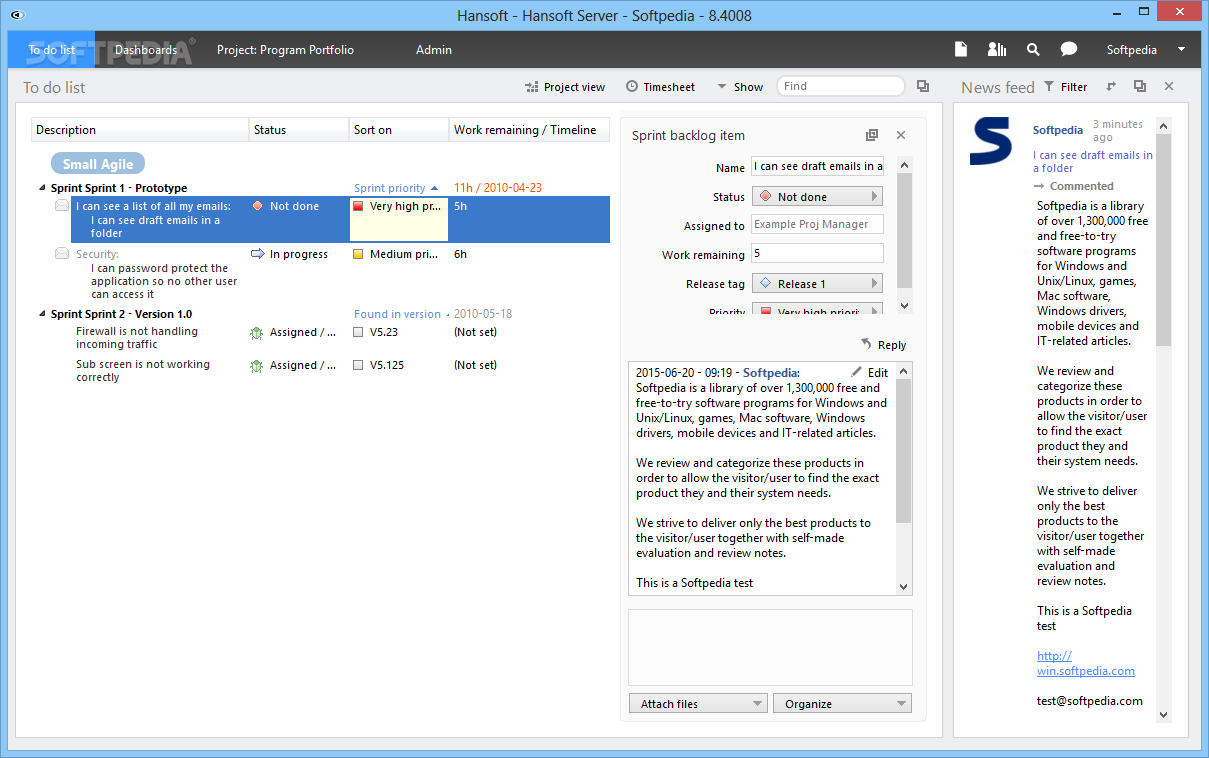The height and width of the screenshot is (758, 1209).
Task: Click the Not done status icon in list
Action: click(257, 206)
